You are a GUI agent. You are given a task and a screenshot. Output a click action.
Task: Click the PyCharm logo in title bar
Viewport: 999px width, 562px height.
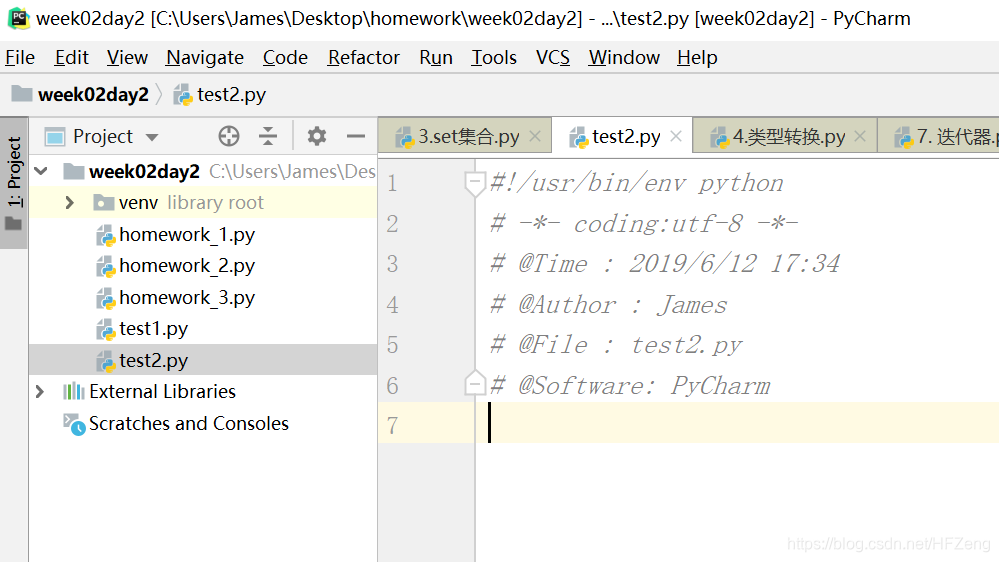coord(18,18)
